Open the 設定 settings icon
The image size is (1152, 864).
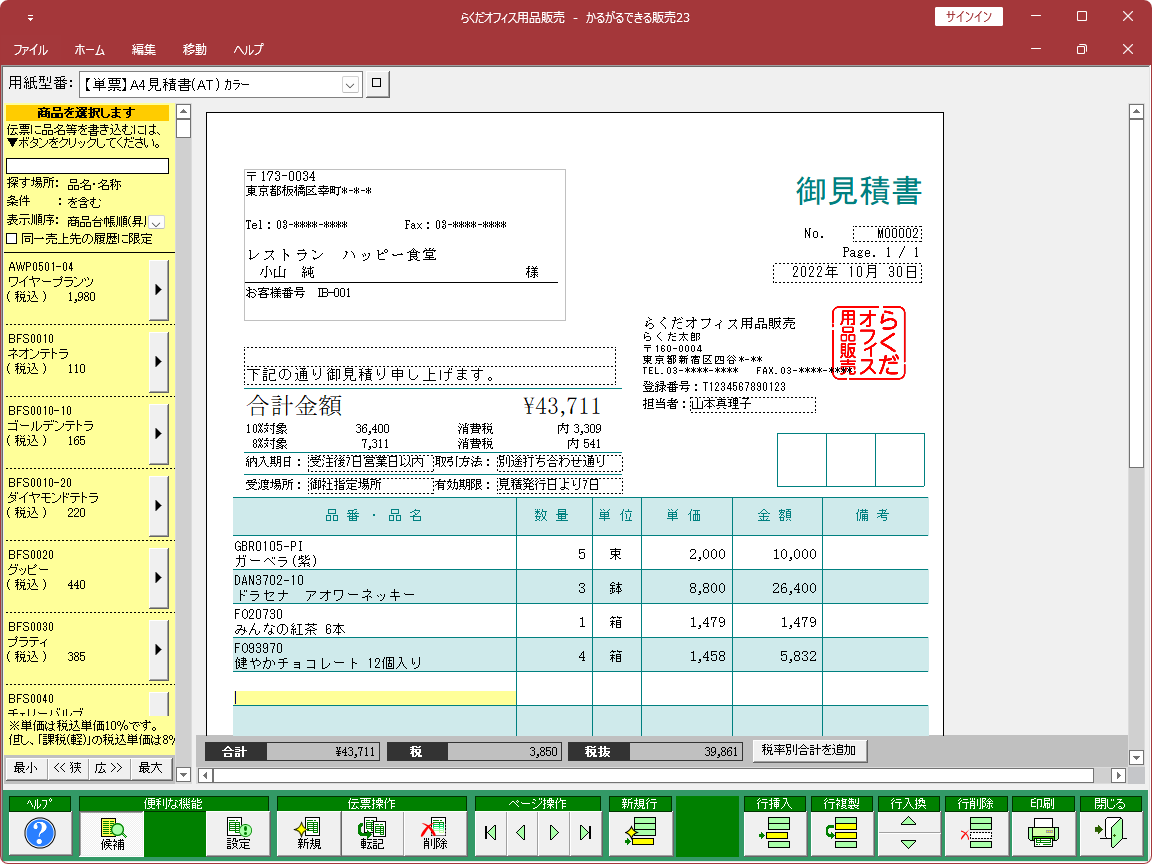[x=239, y=833]
